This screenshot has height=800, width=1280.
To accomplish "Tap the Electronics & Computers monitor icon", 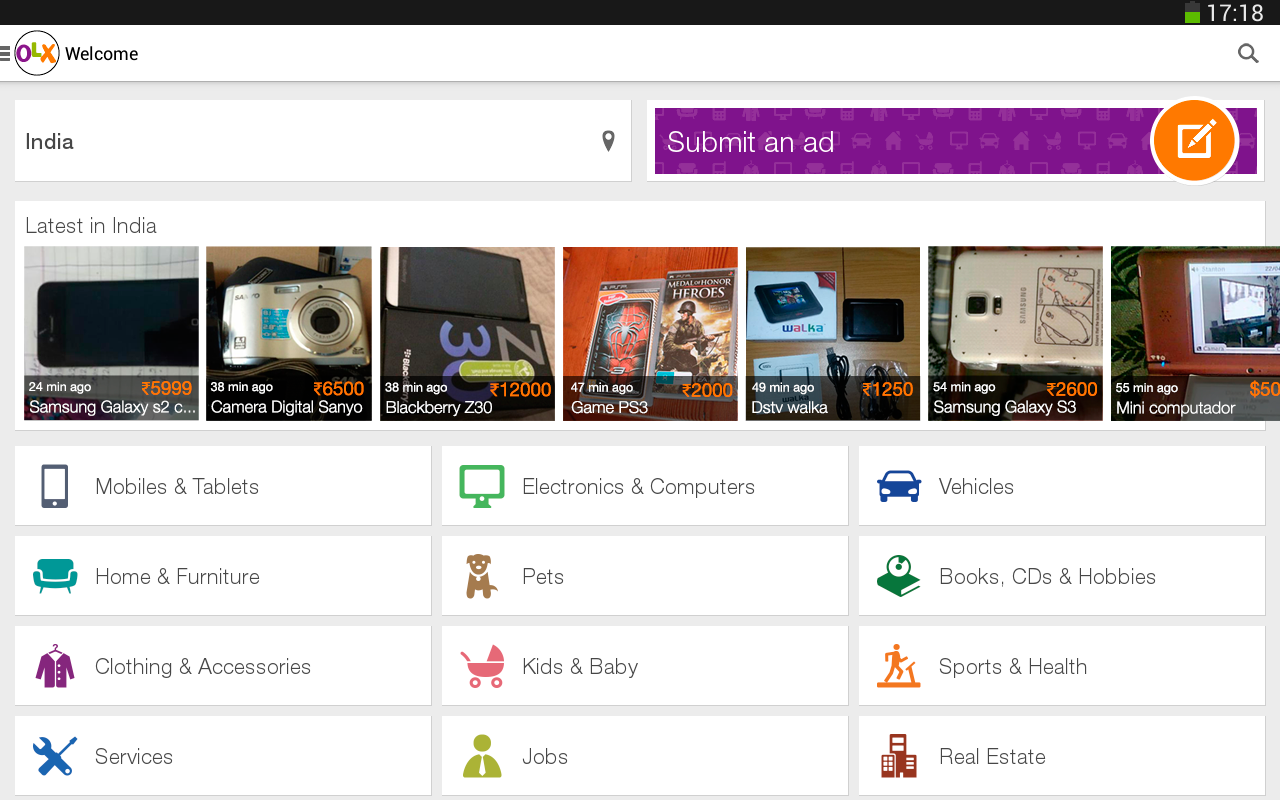I will coord(482,486).
